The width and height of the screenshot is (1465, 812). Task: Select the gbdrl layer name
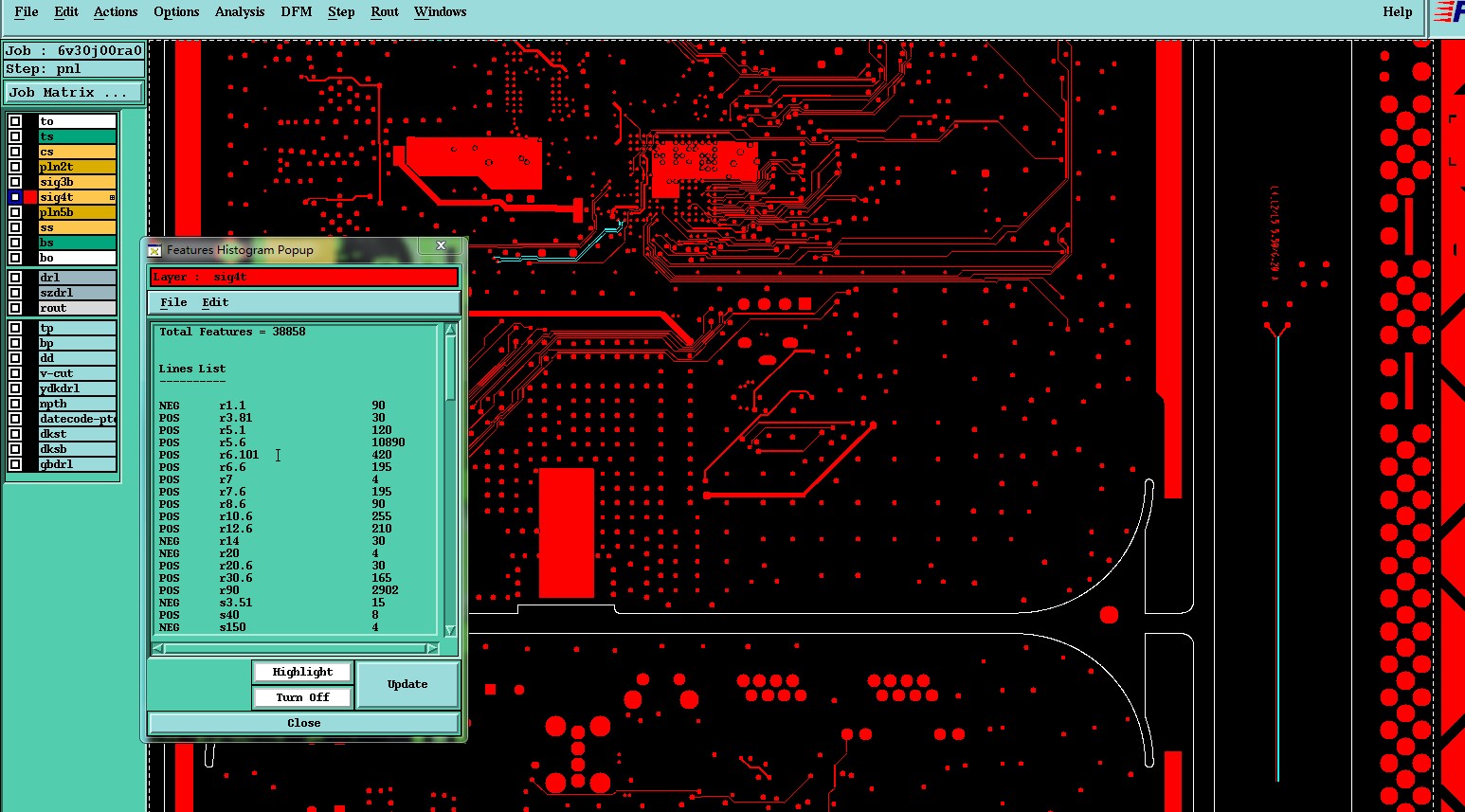(77, 464)
